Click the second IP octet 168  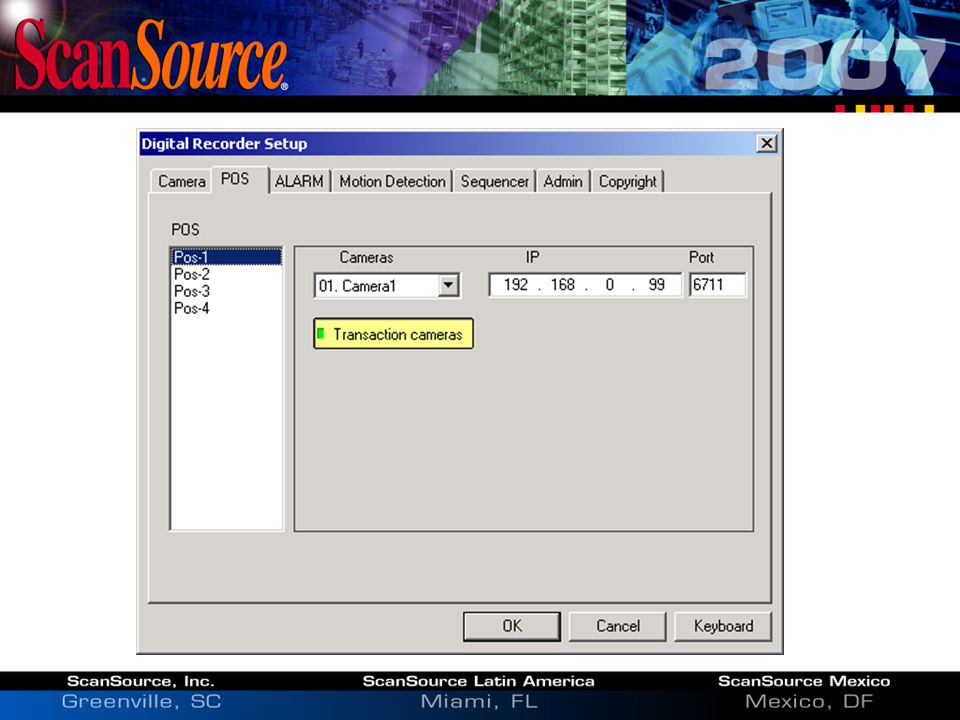pos(562,285)
